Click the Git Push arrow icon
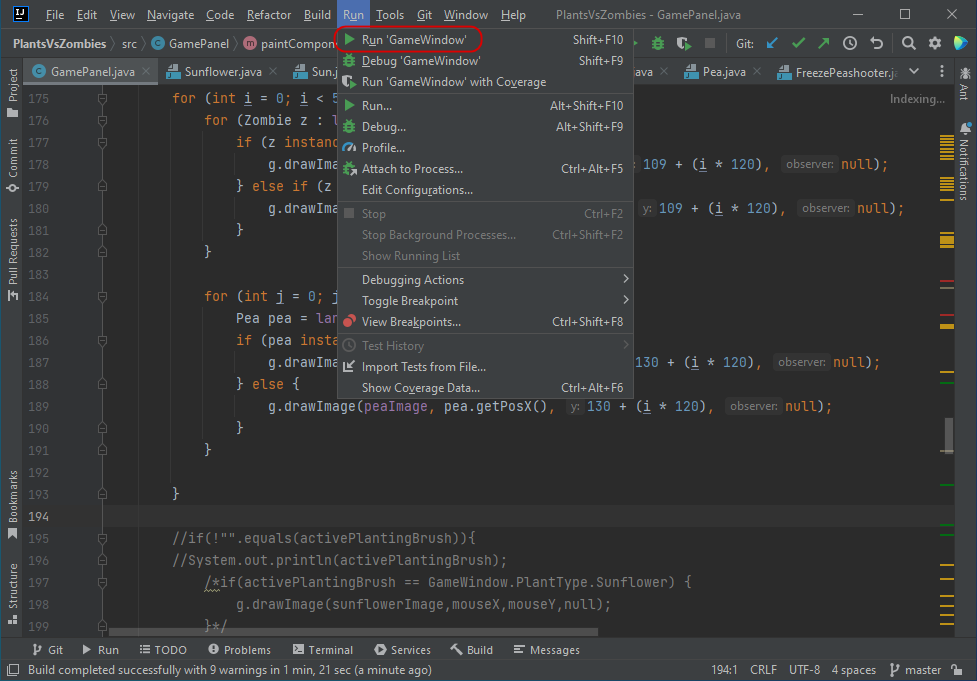The width and height of the screenshot is (977, 681). (824, 44)
